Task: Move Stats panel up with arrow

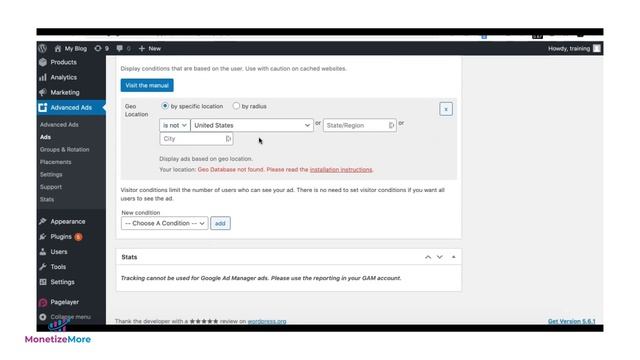Action: (428, 257)
